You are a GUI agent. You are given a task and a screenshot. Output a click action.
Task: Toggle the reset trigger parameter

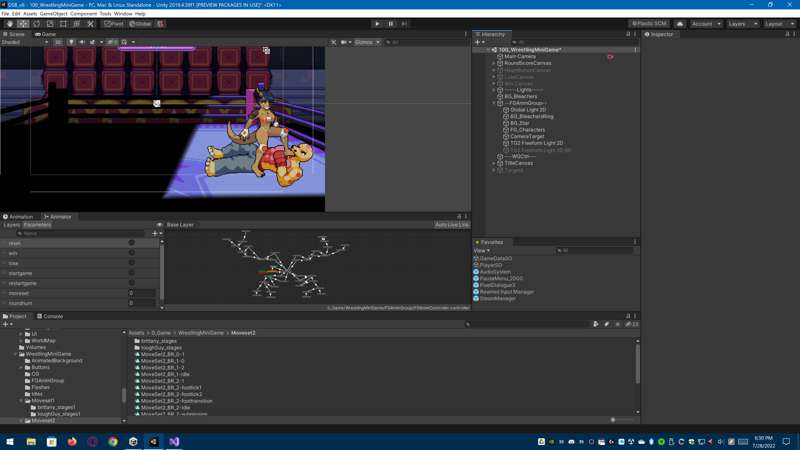(132, 243)
